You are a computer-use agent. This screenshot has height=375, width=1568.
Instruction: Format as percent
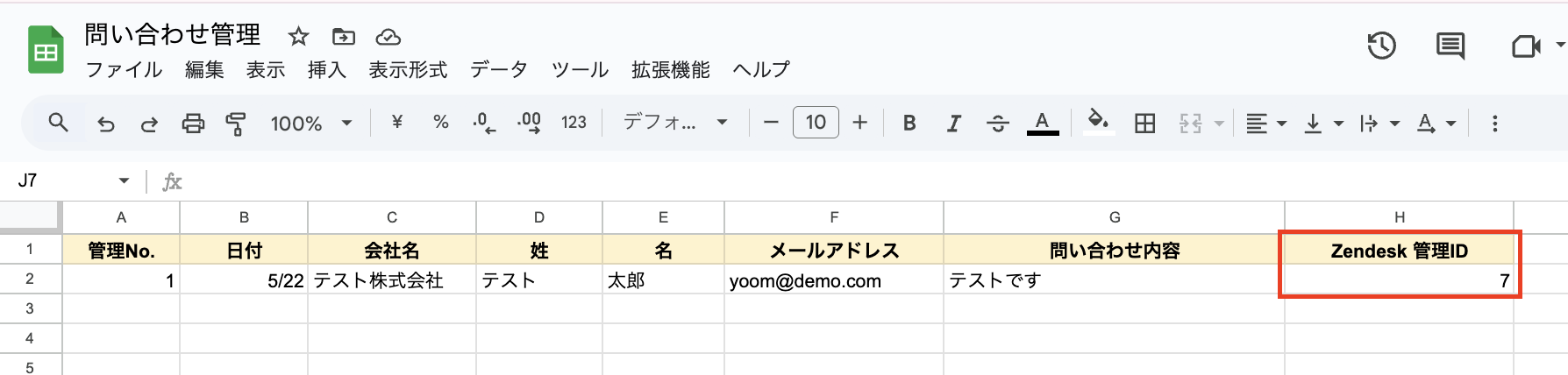pos(441,123)
